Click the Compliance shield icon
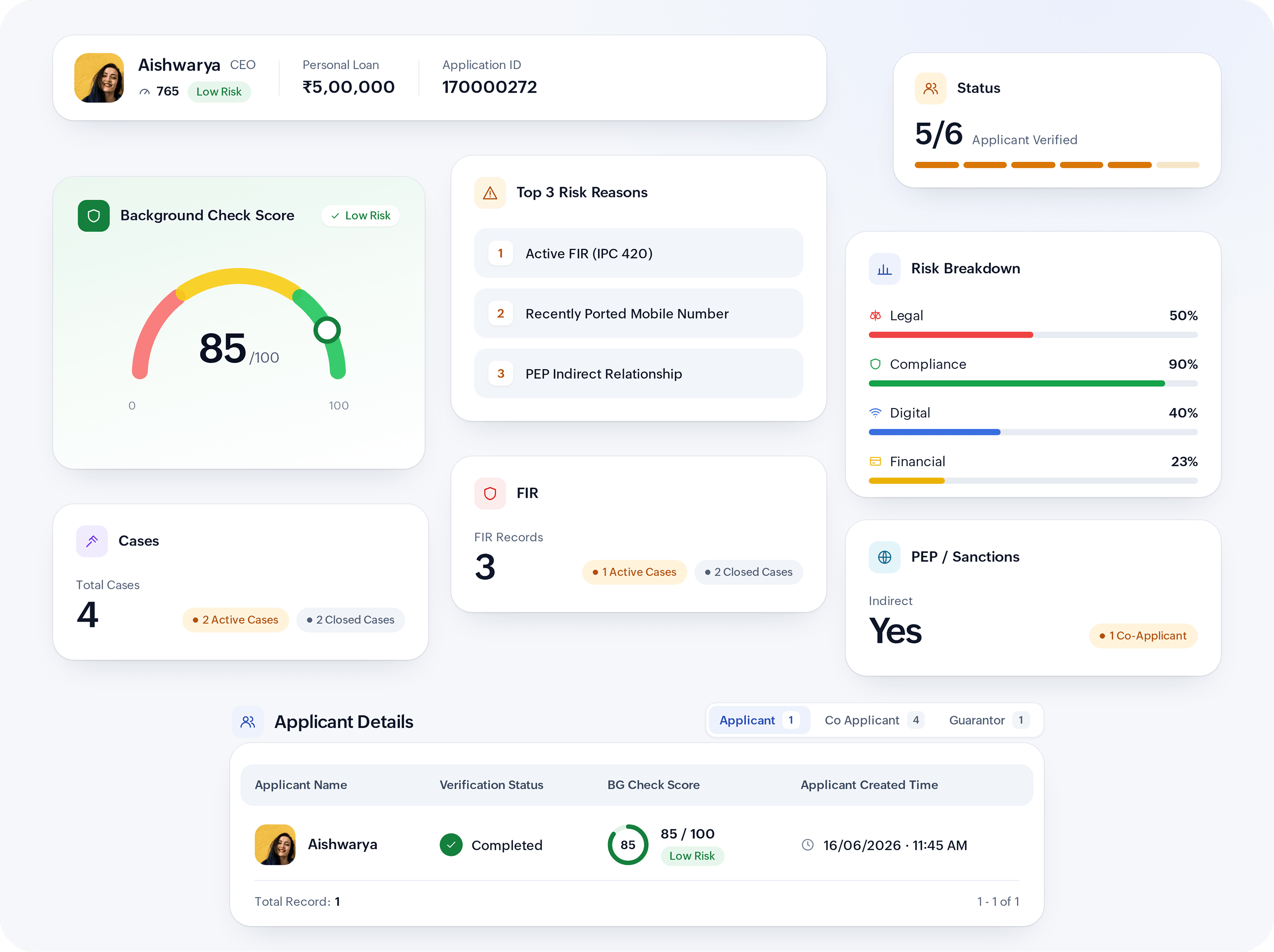Image resolution: width=1274 pixels, height=952 pixels. (x=875, y=364)
